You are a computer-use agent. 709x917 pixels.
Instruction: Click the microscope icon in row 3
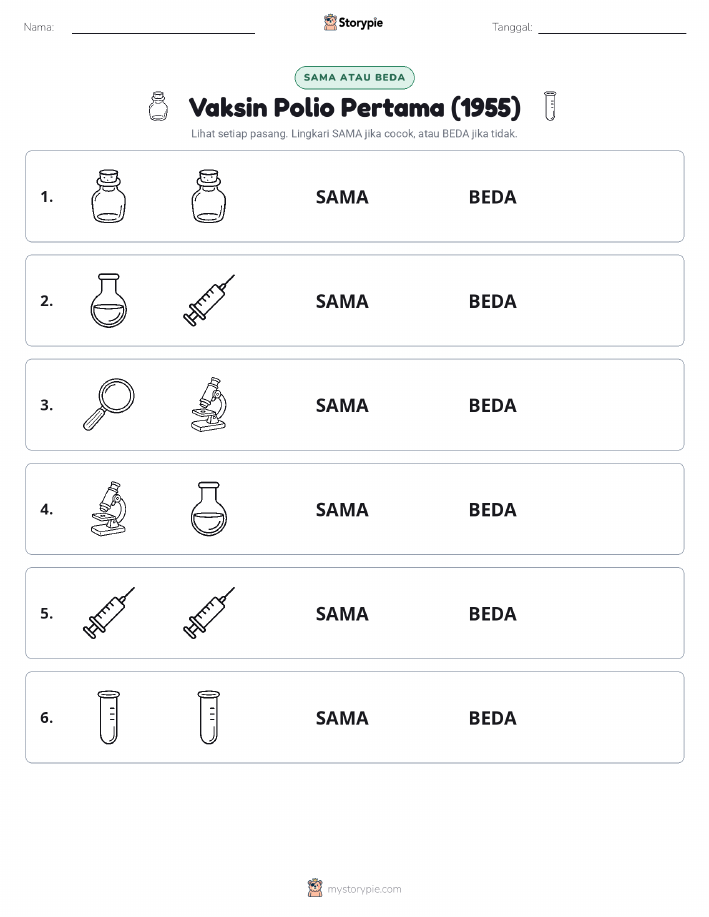[209, 405]
